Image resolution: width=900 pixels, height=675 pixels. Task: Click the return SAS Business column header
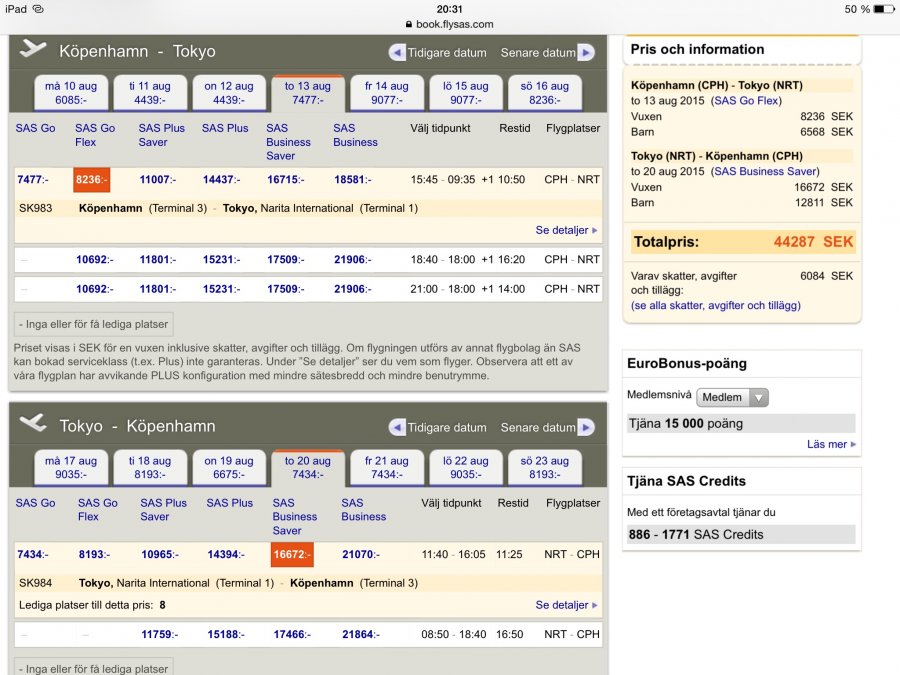pos(363,510)
